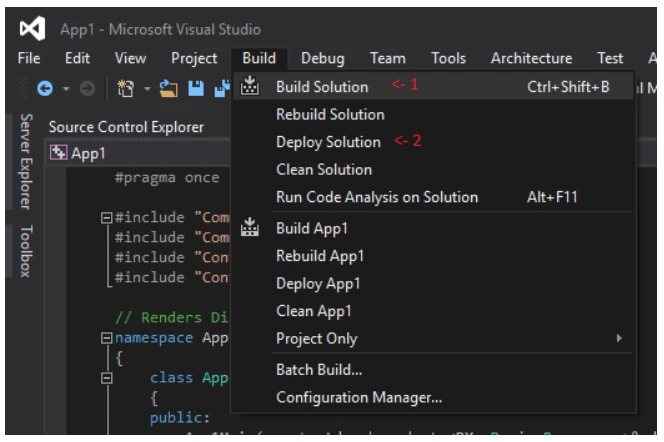The width and height of the screenshot is (664, 442).
Task: Open Batch Build... dialog
Action: pyautogui.click(x=433, y=370)
